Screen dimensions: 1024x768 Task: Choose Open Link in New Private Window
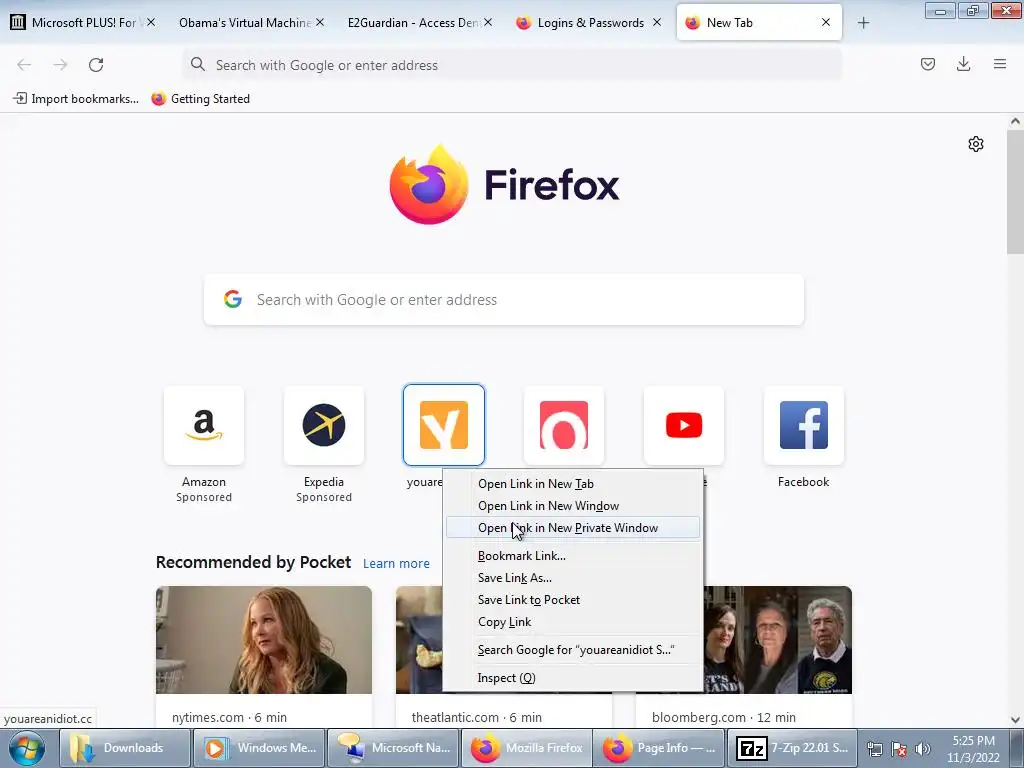click(x=573, y=528)
